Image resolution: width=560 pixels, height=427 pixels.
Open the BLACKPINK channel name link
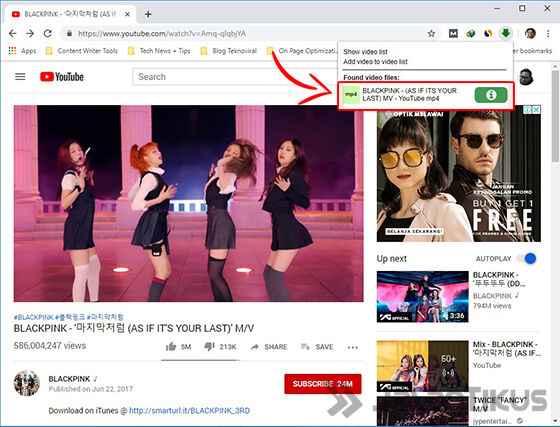[x=69, y=378]
